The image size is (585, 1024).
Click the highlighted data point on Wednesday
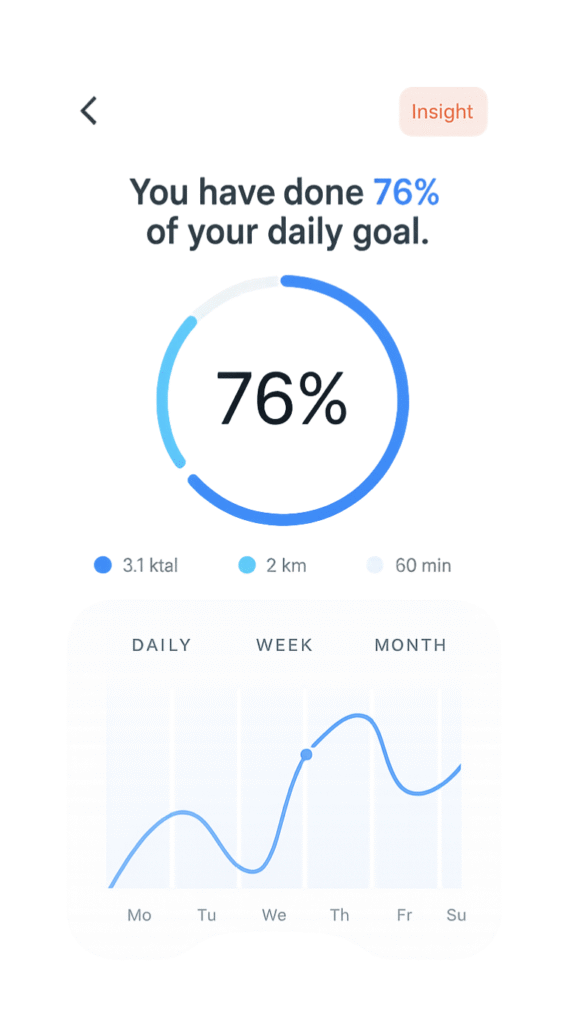click(307, 755)
